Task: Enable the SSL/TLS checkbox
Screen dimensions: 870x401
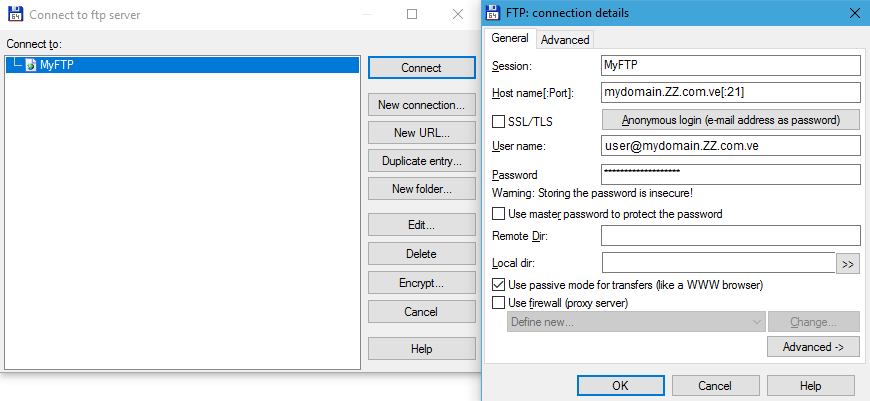Action: coord(499,121)
